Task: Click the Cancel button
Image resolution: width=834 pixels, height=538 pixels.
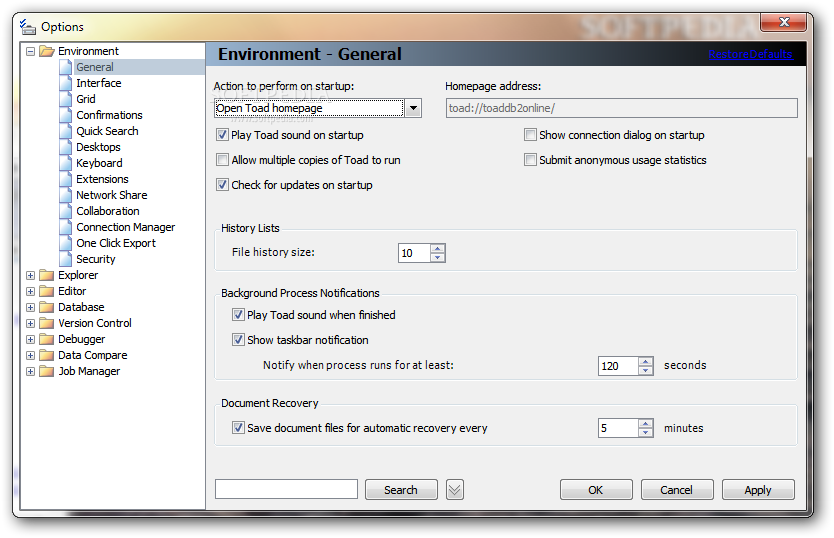Action: point(677,490)
